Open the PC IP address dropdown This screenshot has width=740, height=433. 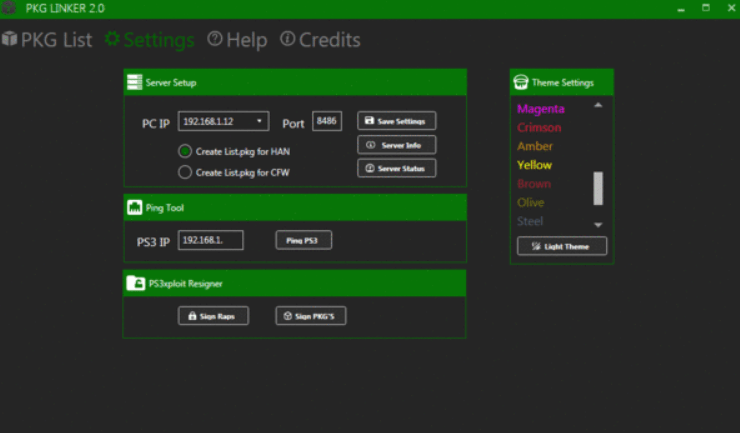(x=259, y=121)
